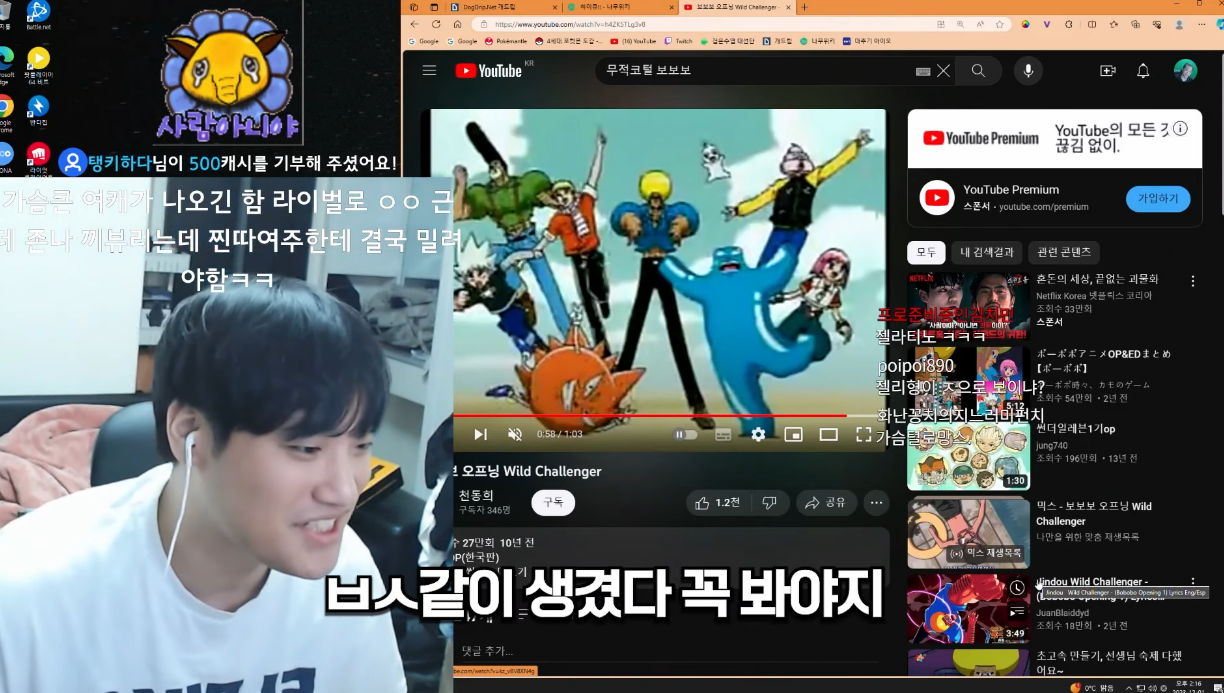Toggle theater mode on the player
Viewport: 1224px width, 693px height.
click(828, 434)
